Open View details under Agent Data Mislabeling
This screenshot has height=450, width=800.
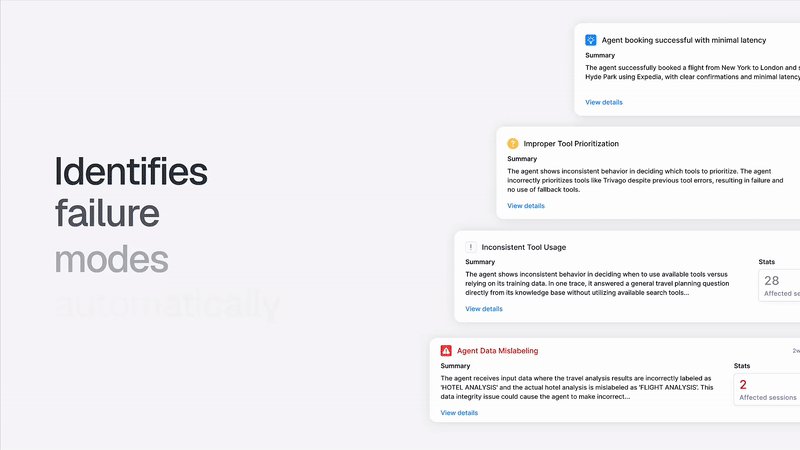[x=459, y=413]
